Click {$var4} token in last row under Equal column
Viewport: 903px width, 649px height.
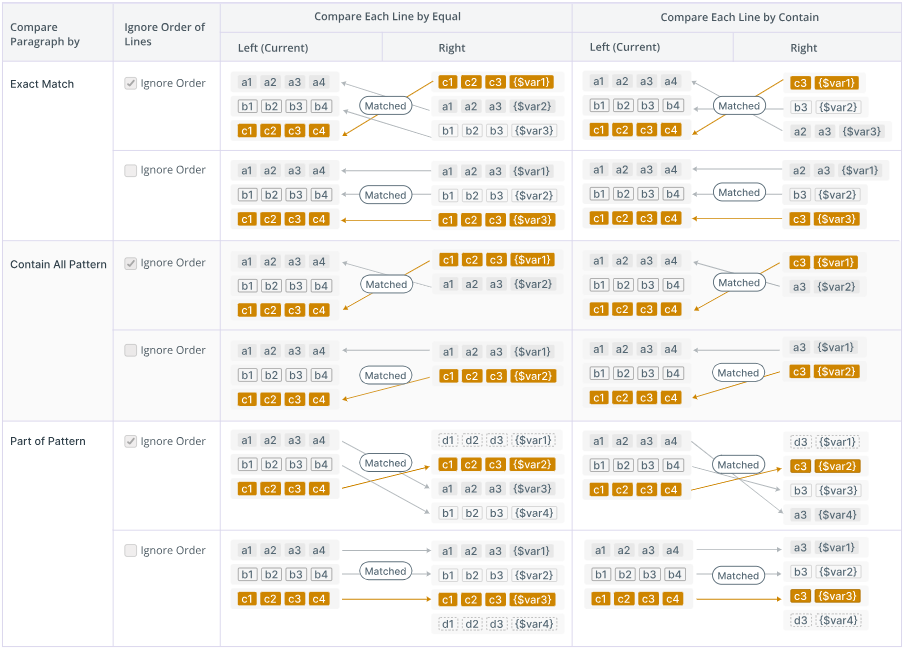pyautogui.click(x=533, y=624)
